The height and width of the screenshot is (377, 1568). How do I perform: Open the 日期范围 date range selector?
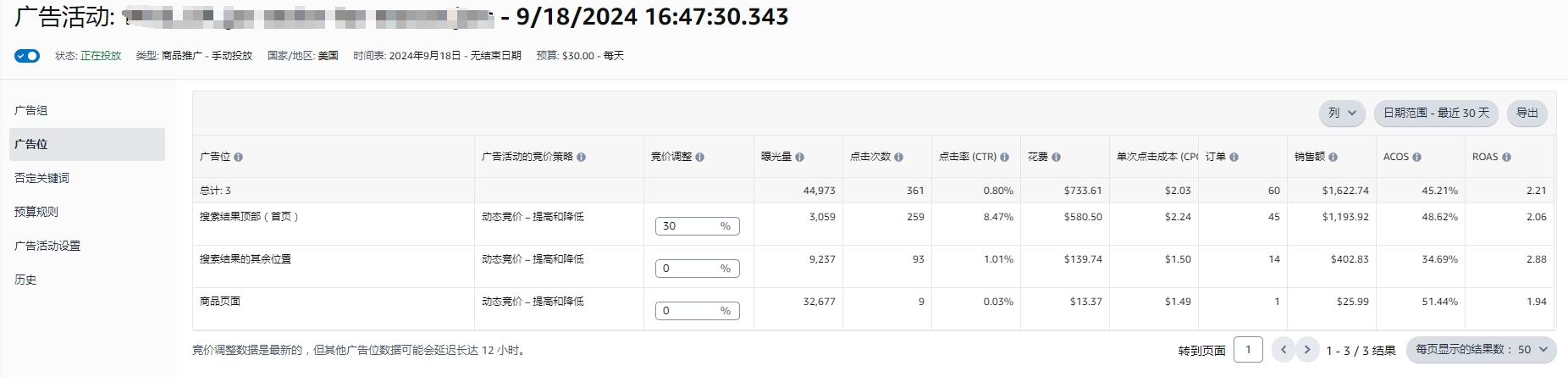point(1436,113)
